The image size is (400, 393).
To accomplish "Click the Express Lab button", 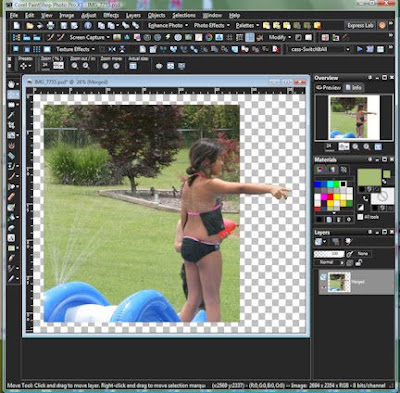I will tap(360, 25).
